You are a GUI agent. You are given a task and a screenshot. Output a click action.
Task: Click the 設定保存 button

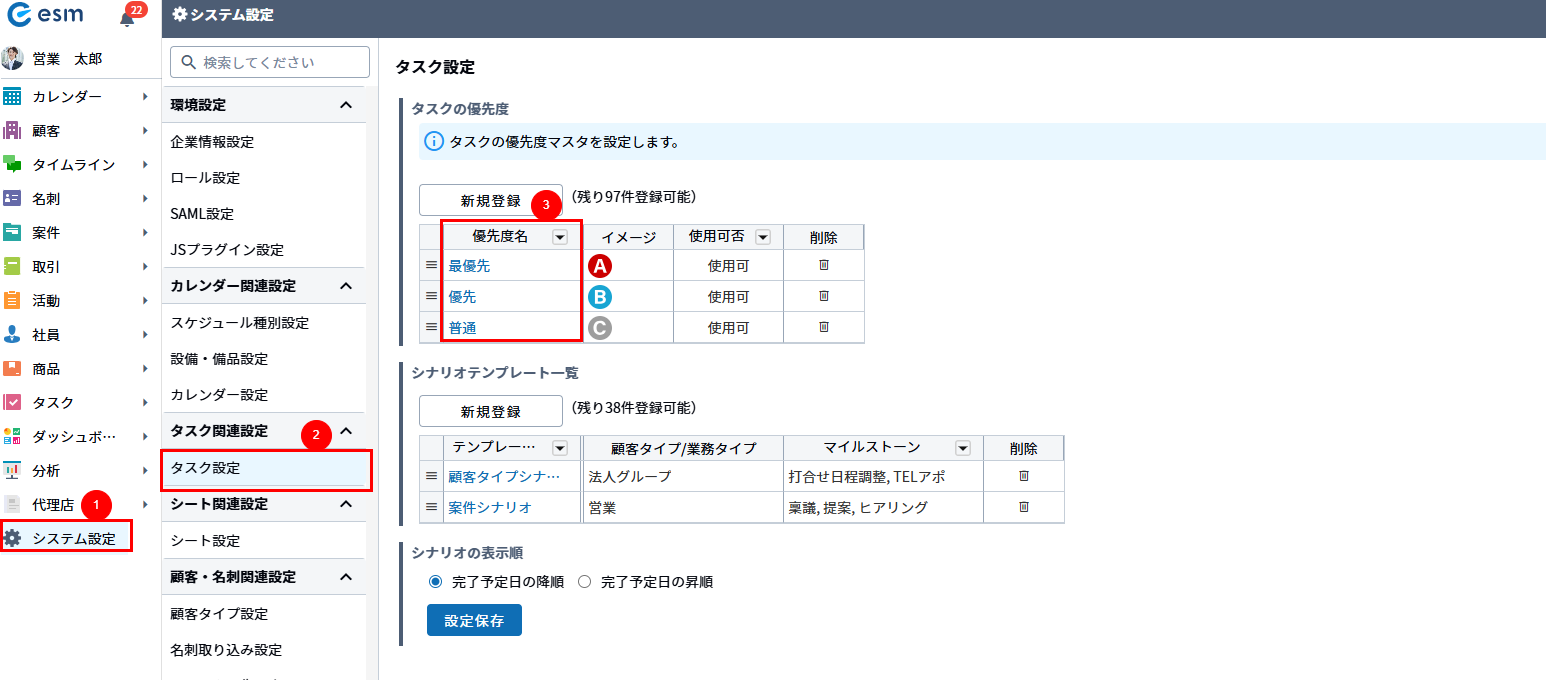pos(474,620)
